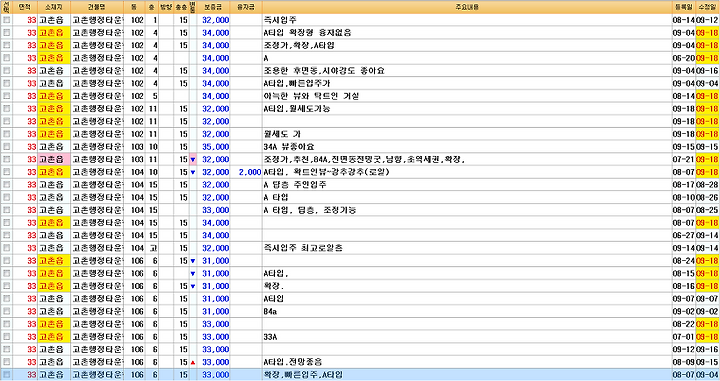Click A타입, 확트인뷰~강추강추(로얄) description
The width and height of the screenshot is (720, 381).
[x=326, y=172]
